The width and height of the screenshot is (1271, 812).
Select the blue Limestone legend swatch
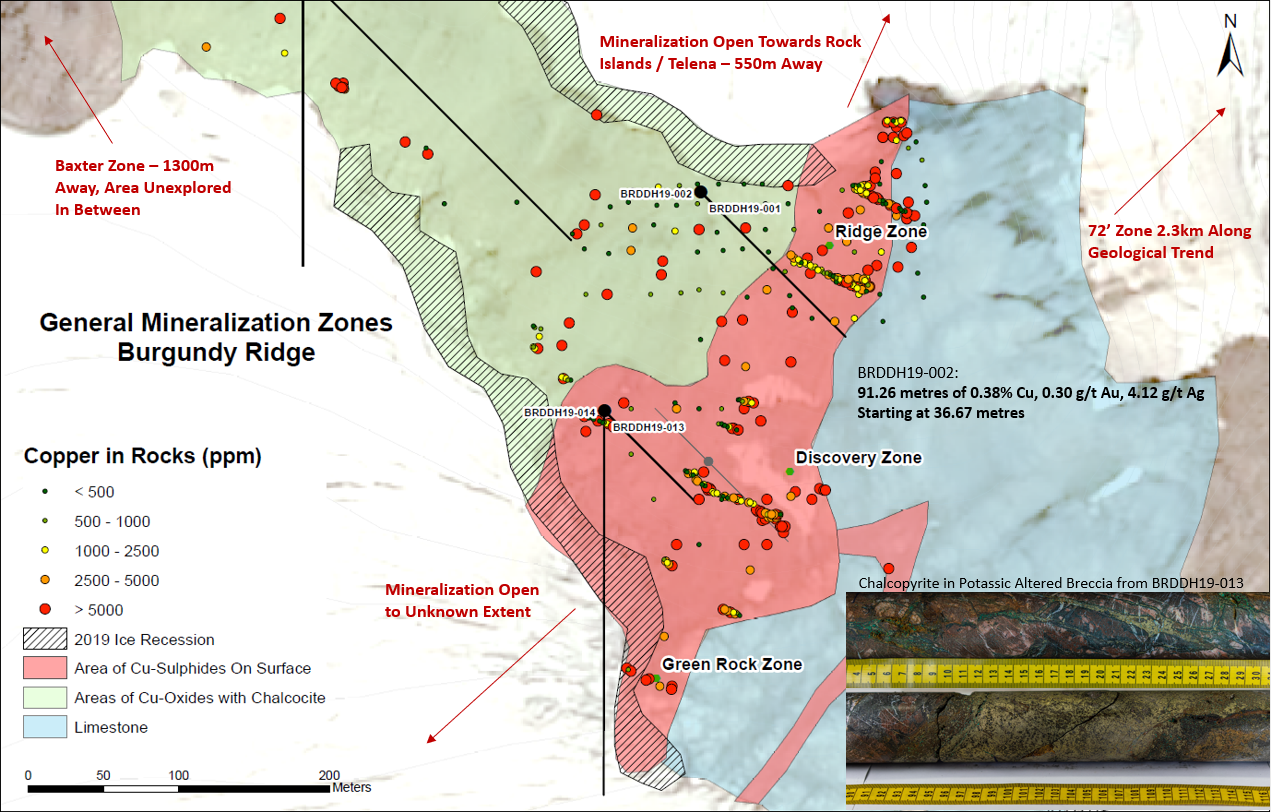pyautogui.click(x=43, y=727)
